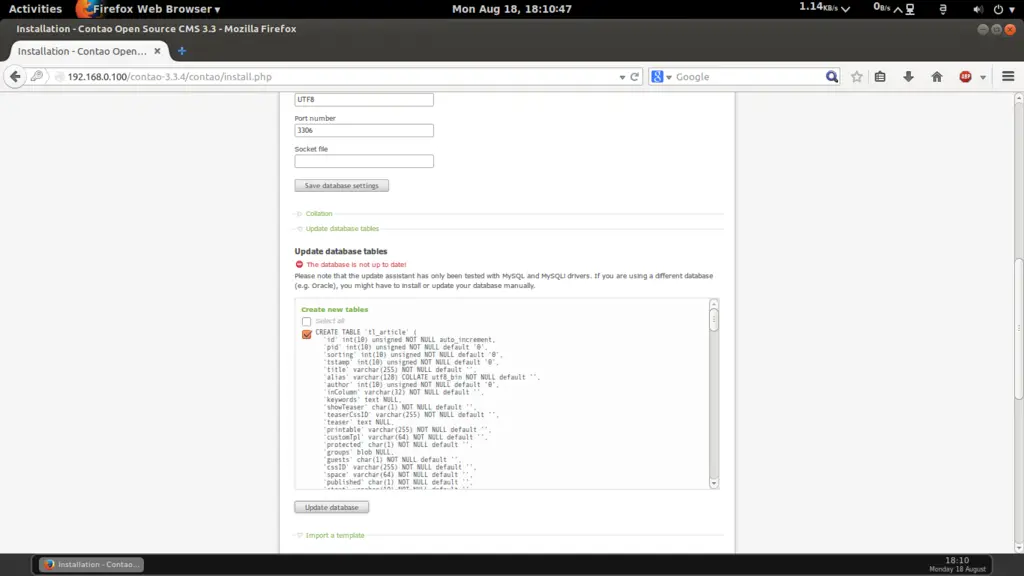
Task: Click the page vertical scrollbar thumb
Action: [1019, 329]
